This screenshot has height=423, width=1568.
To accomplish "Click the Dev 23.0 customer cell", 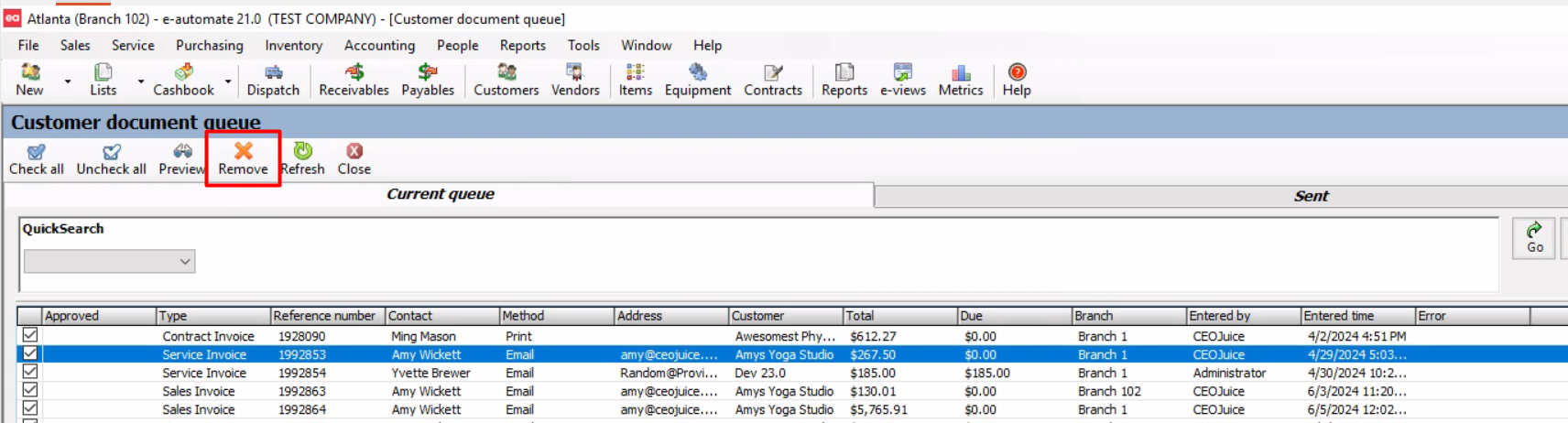I will [x=786, y=373].
